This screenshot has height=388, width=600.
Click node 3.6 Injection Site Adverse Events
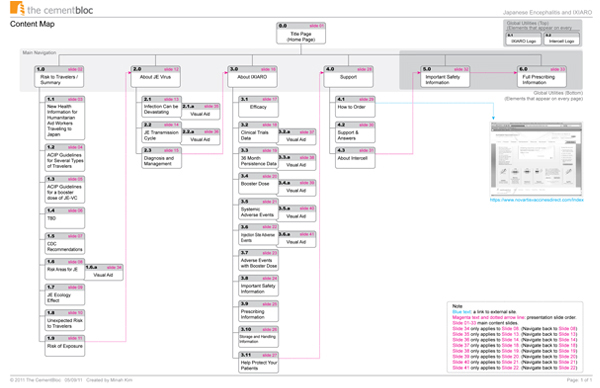pos(258,235)
